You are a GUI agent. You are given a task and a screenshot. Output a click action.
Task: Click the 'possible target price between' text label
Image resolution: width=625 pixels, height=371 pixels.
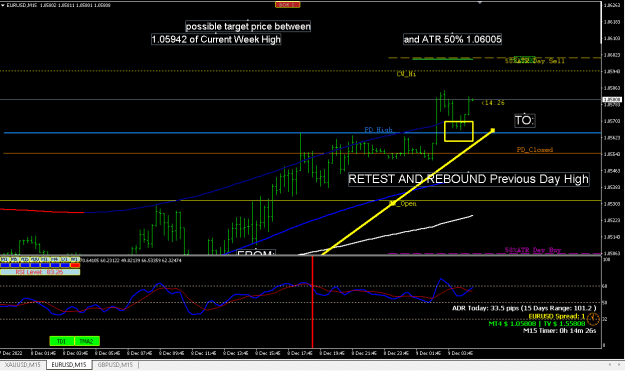click(x=248, y=27)
